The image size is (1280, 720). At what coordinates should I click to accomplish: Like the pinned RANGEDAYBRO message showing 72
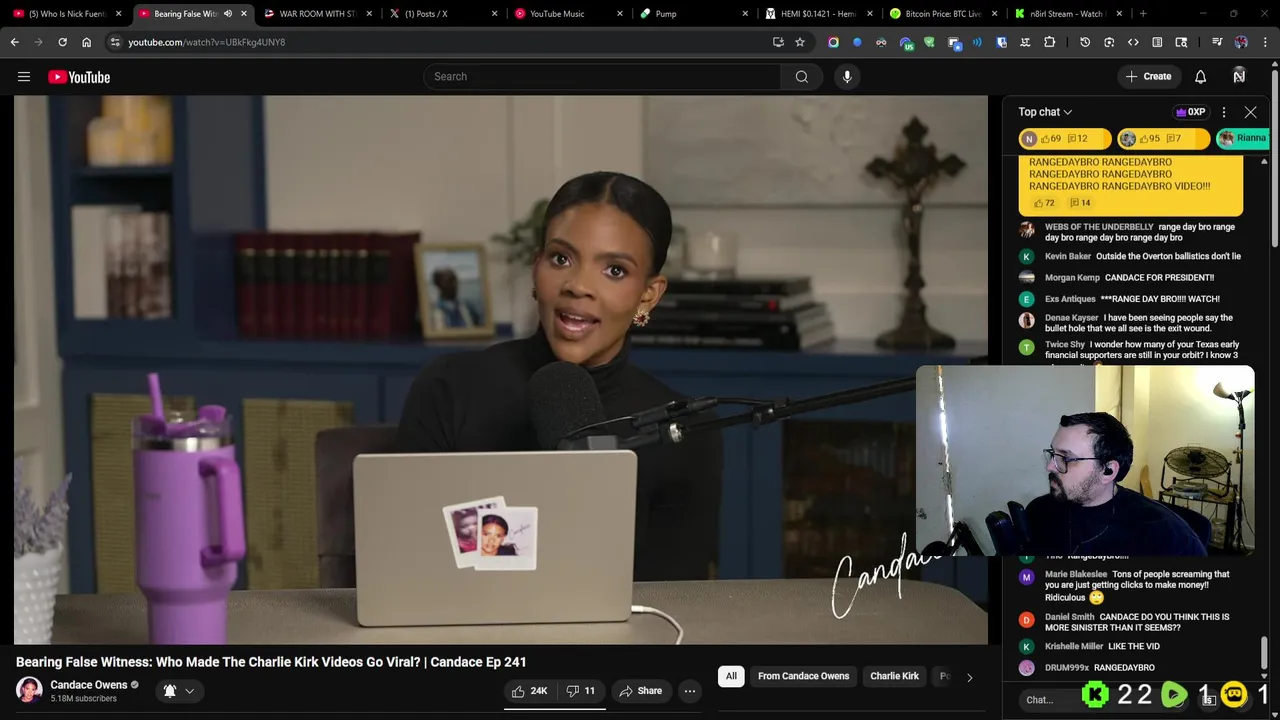(1043, 203)
